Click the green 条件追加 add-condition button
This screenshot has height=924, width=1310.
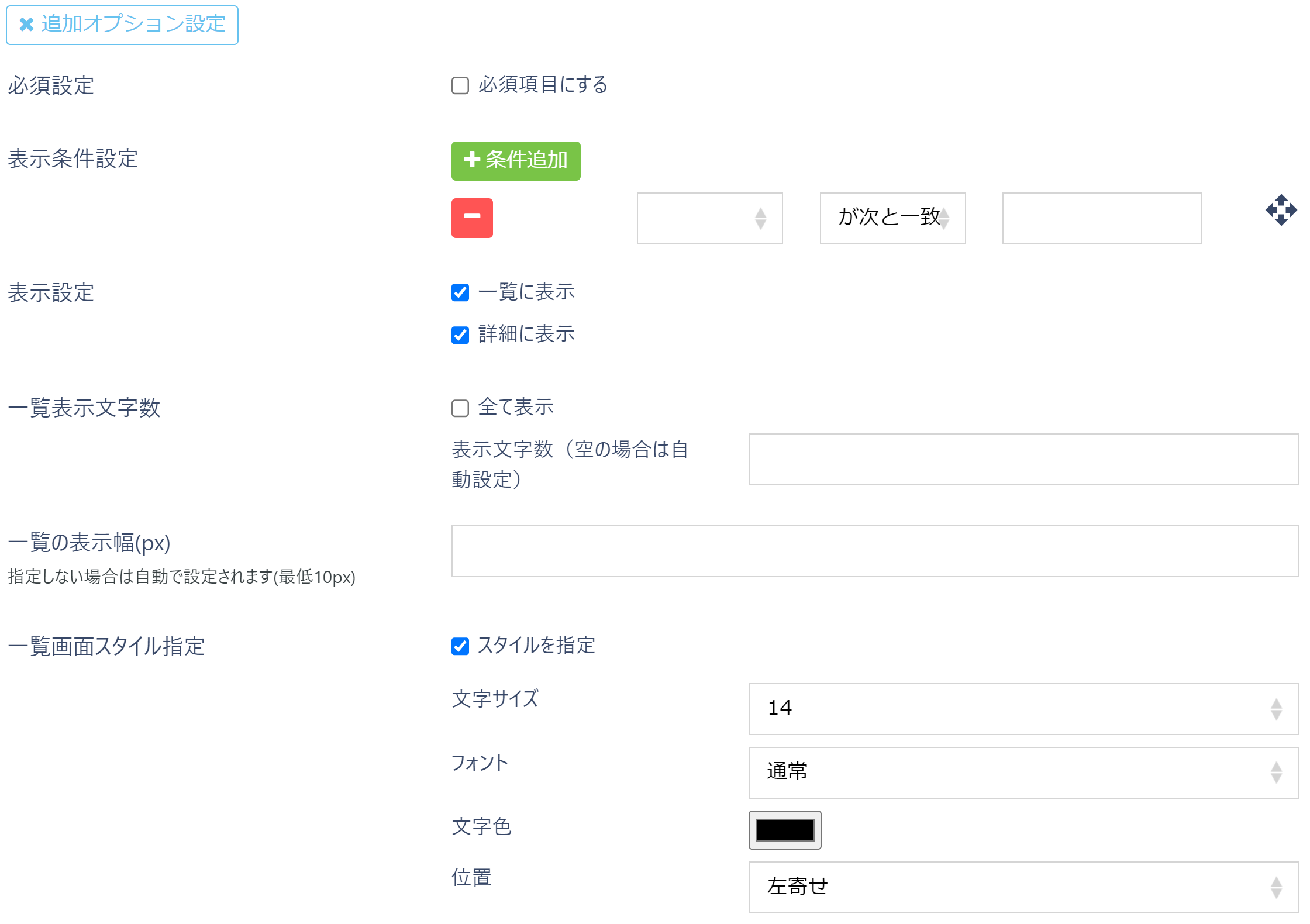(516, 161)
